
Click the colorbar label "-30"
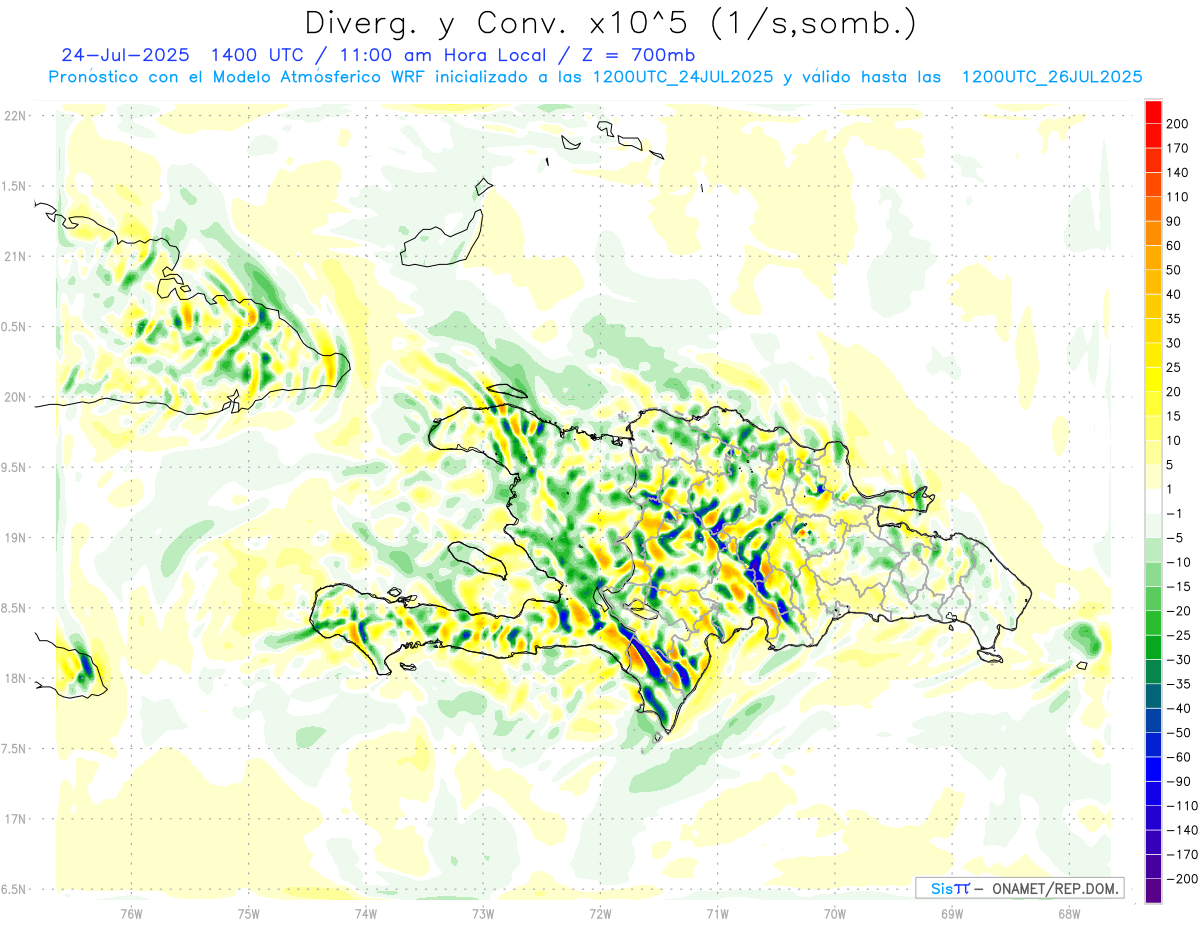tap(1178, 660)
